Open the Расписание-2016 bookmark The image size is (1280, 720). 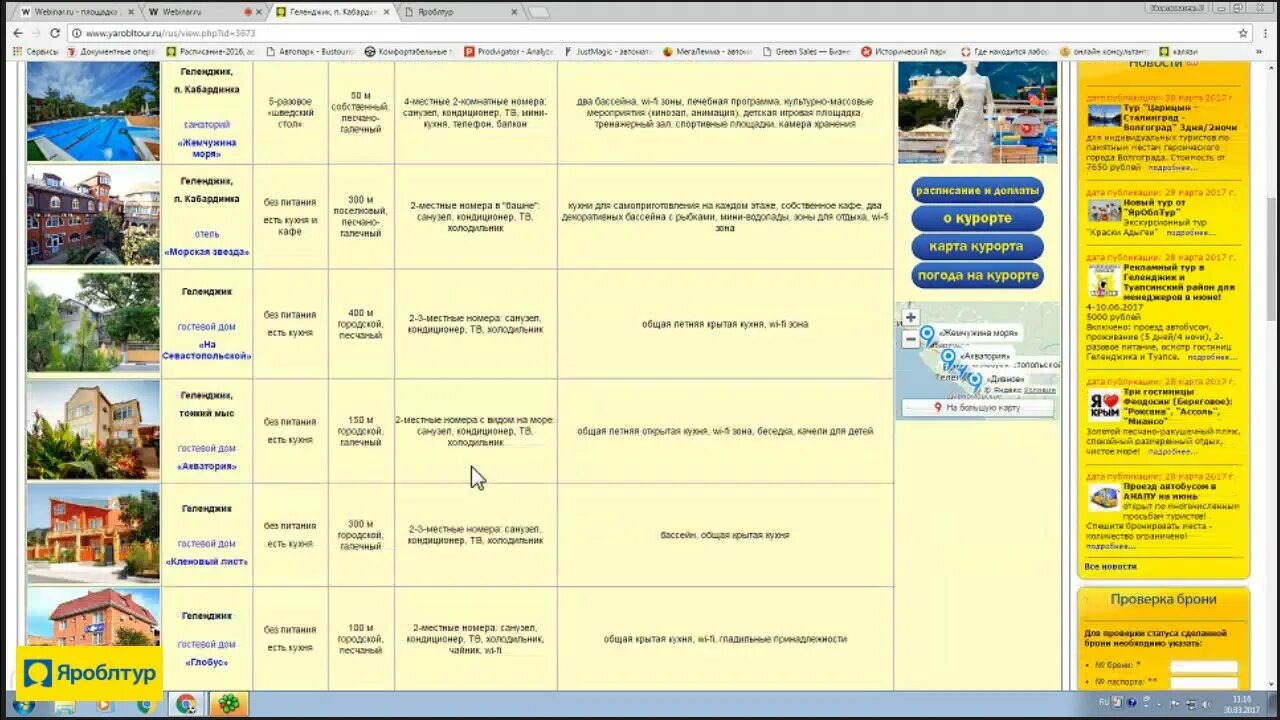pyautogui.click(x=210, y=51)
